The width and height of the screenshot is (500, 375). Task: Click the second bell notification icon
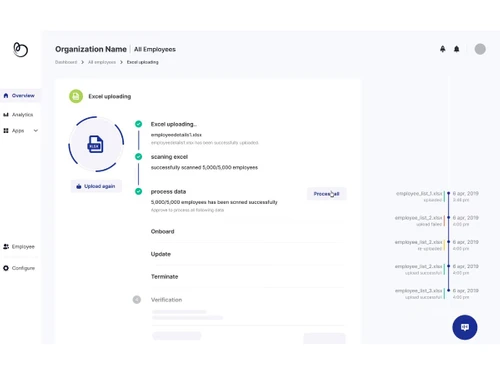[457, 49]
